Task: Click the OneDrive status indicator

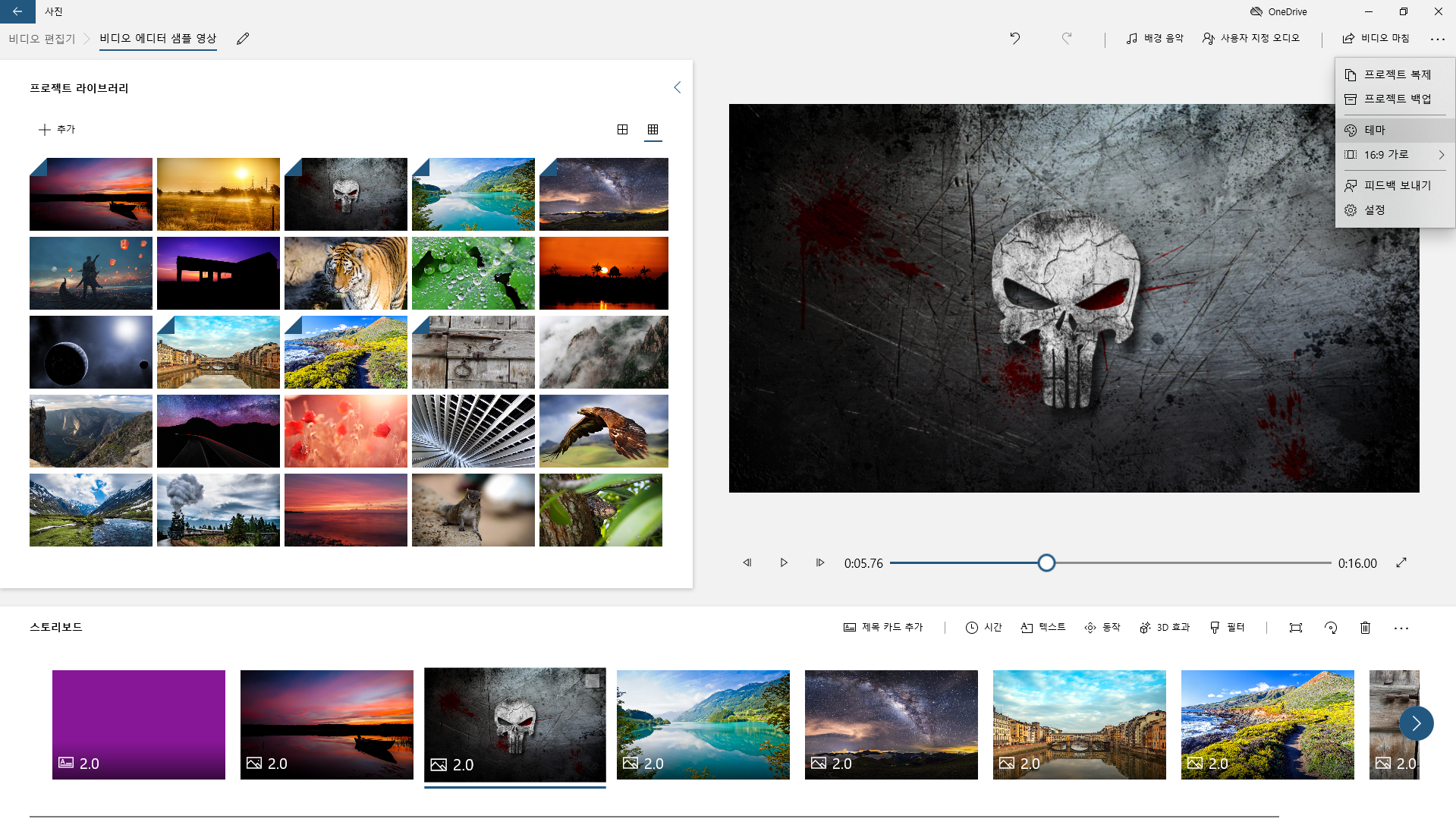Action: click(1278, 11)
